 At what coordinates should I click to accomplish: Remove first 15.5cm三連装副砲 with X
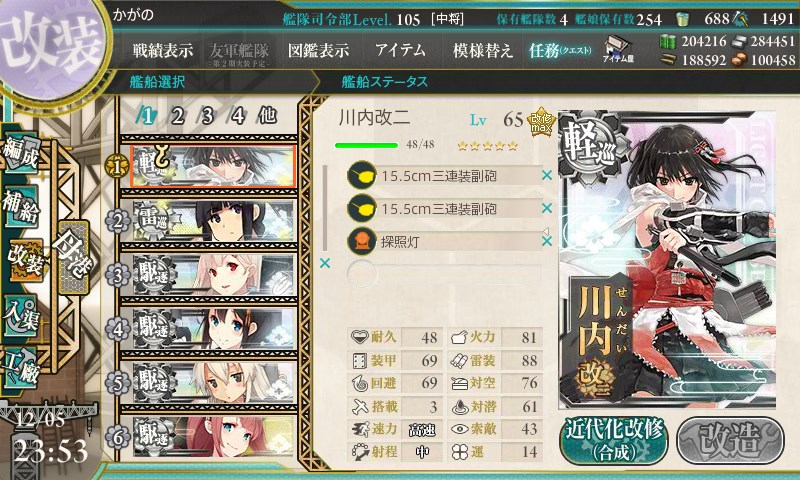tap(547, 175)
